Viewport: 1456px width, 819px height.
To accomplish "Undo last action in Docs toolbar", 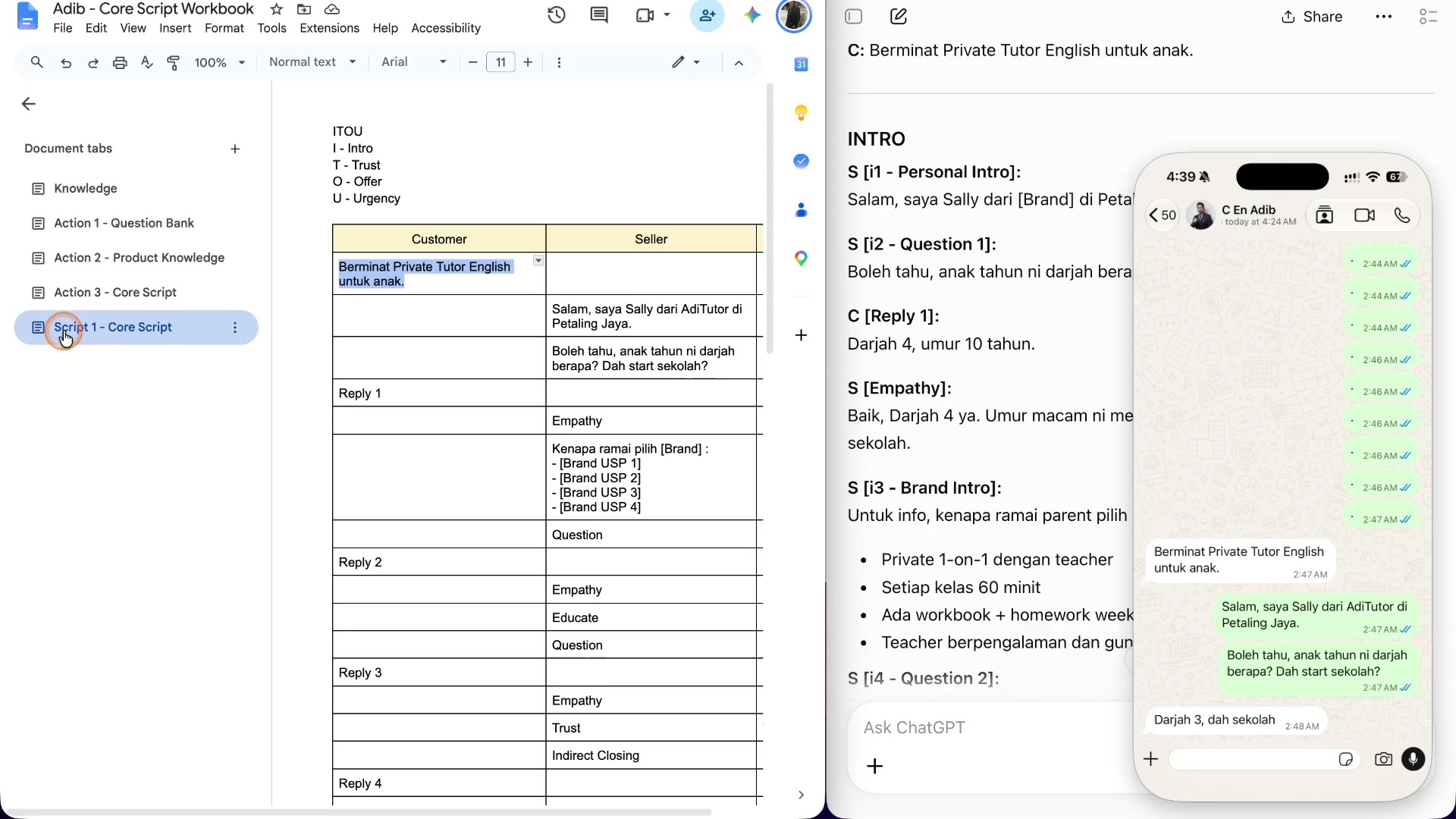I will [x=66, y=62].
